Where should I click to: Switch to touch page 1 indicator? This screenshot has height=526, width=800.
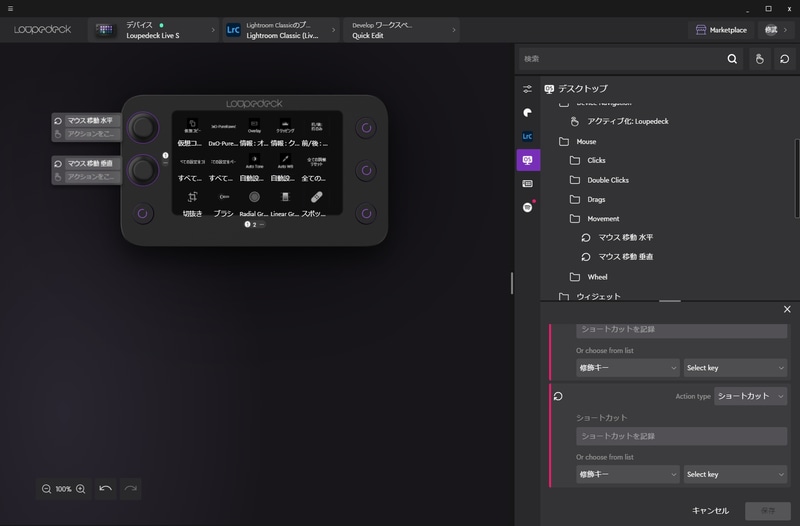(247, 224)
